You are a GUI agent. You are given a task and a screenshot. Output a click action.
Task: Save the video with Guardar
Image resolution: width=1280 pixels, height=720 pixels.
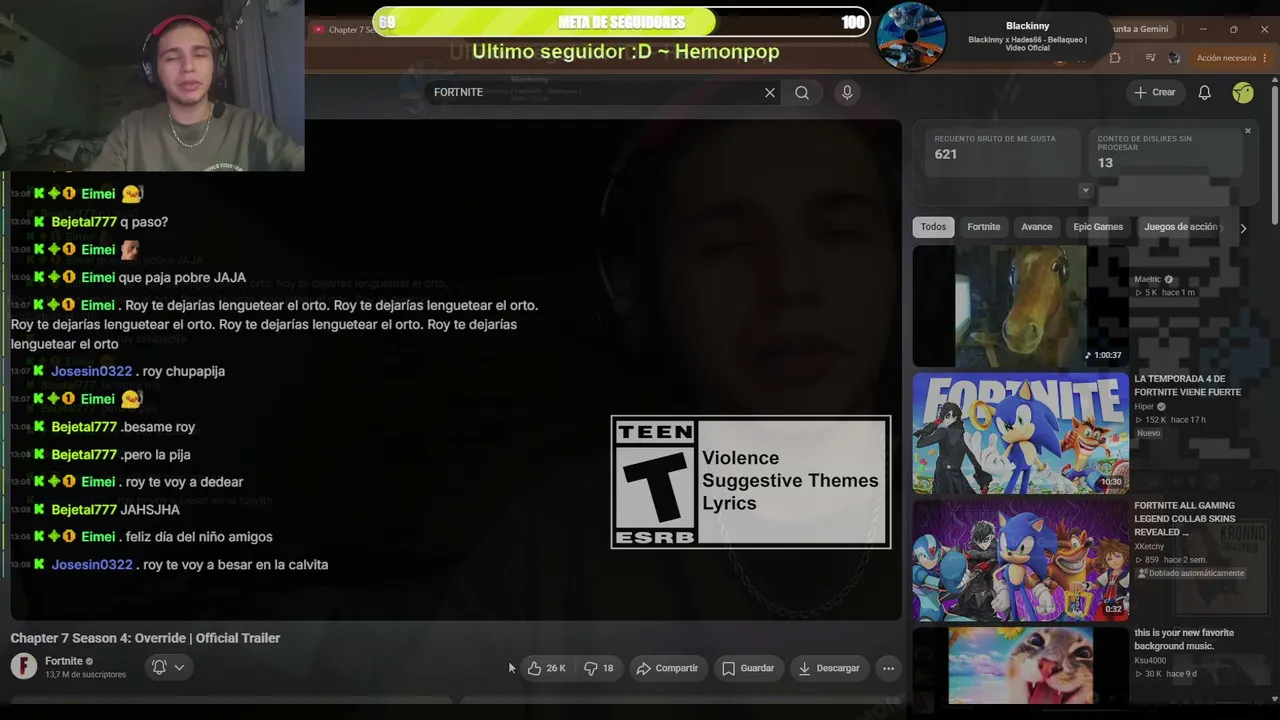click(748, 668)
